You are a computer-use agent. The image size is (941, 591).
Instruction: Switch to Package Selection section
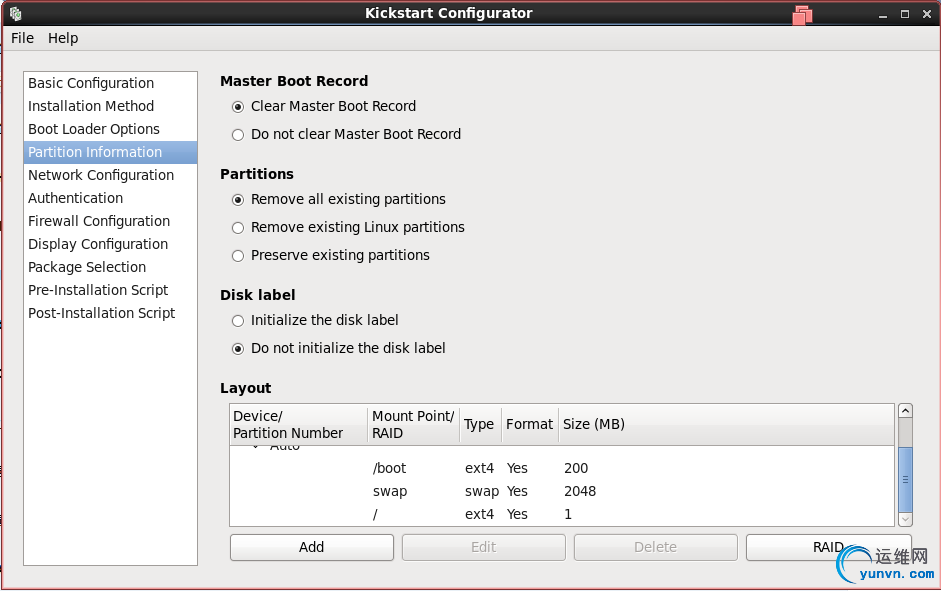coord(110,267)
